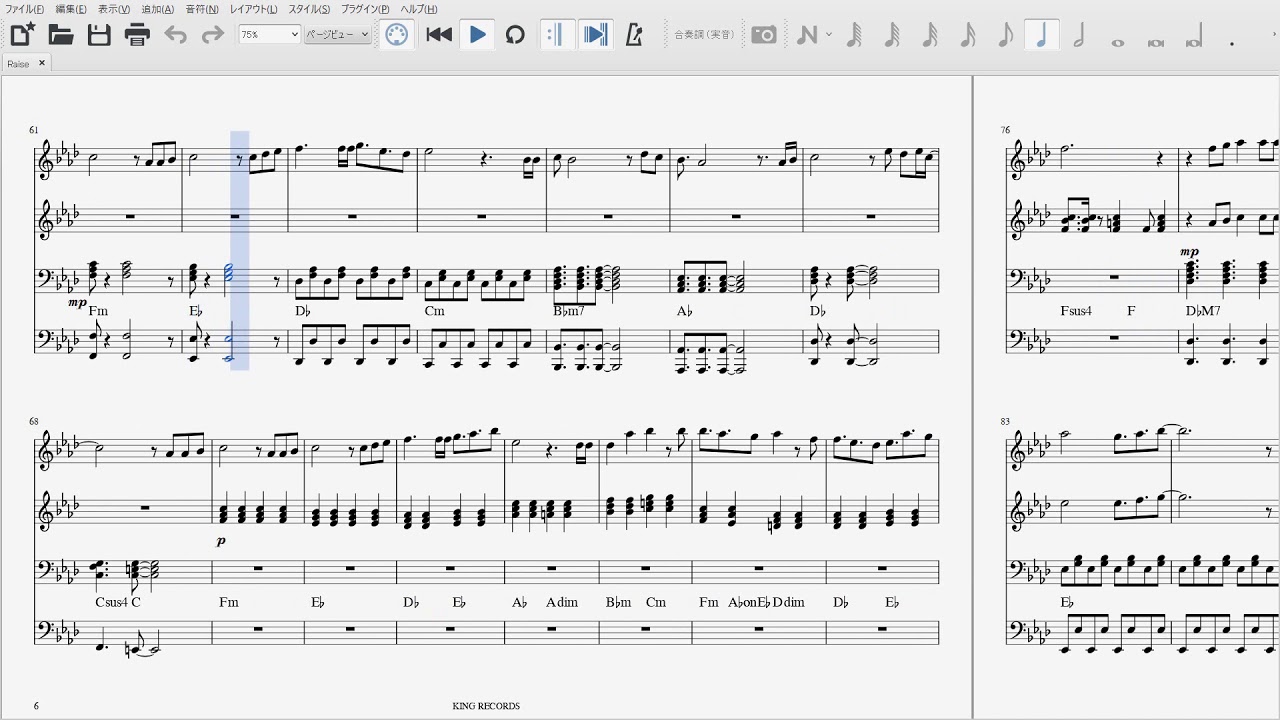Viewport: 1280px width, 720px height.
Task: Toggle the metronome icon
Action: click(633, 35)
